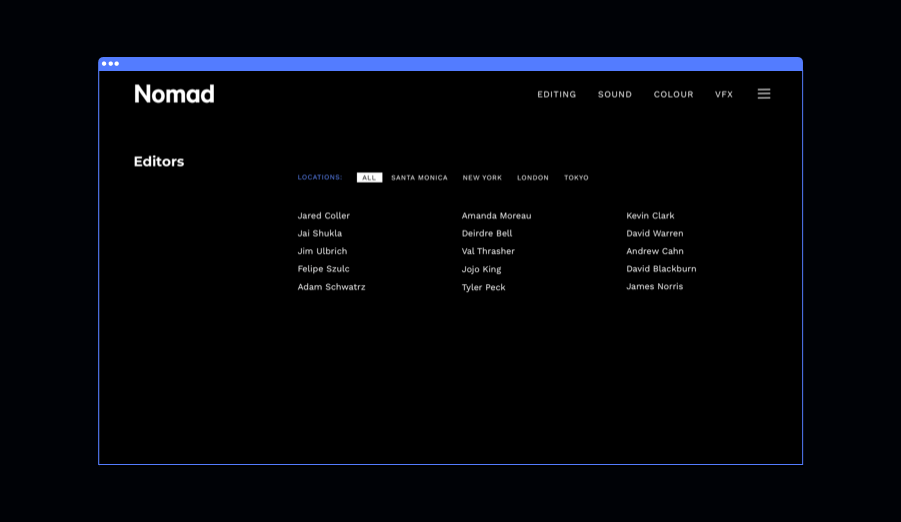Select editor Felipe Szulc
901x522 pixels.
(324, 269)
